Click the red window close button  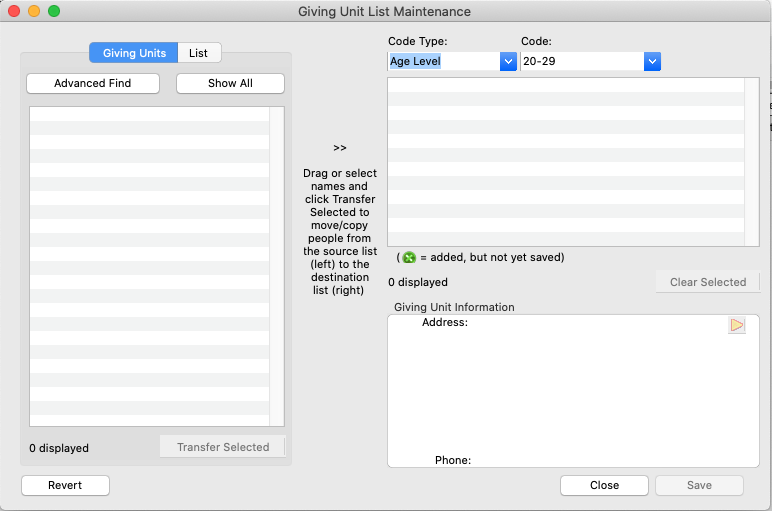click(x=14, y=11)
